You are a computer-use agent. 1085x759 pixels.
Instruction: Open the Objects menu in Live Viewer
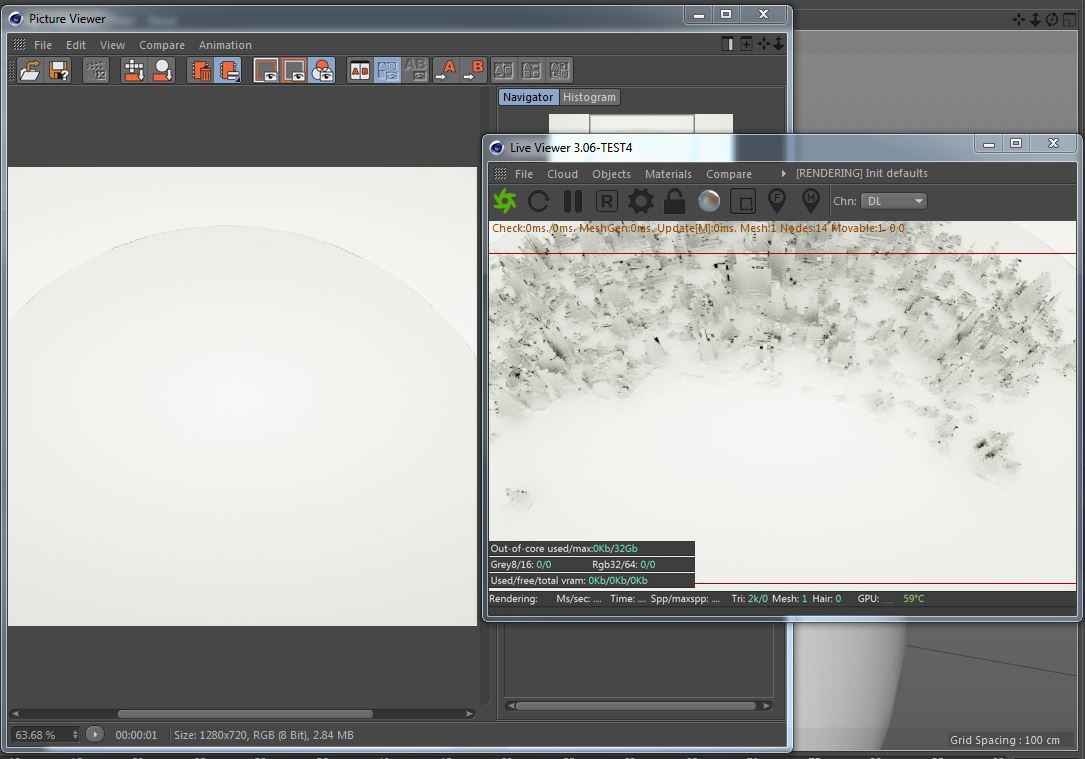611,174
